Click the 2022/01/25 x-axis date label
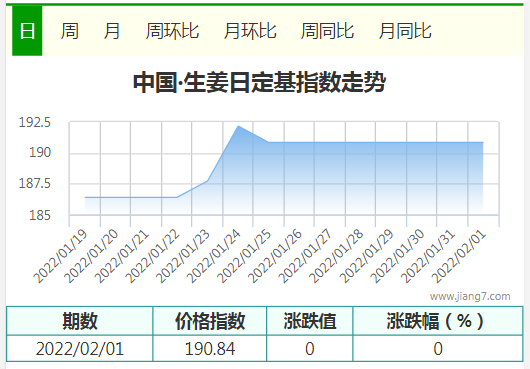 click(245, 256)
